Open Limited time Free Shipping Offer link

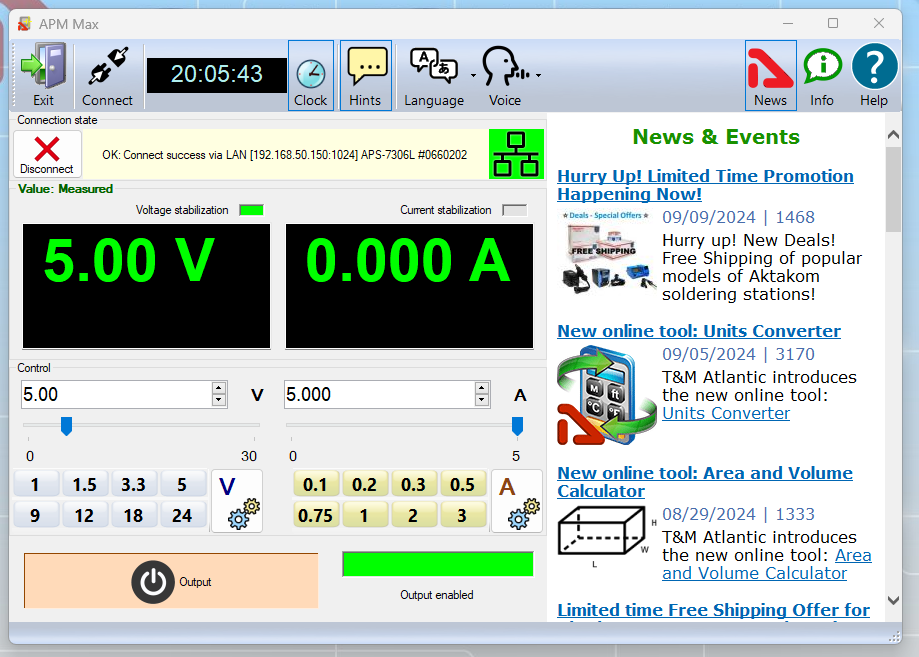[713, 610]
